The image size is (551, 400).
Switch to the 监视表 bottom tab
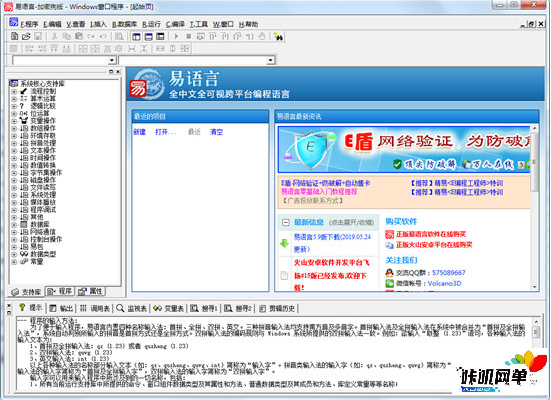[131, 308]
